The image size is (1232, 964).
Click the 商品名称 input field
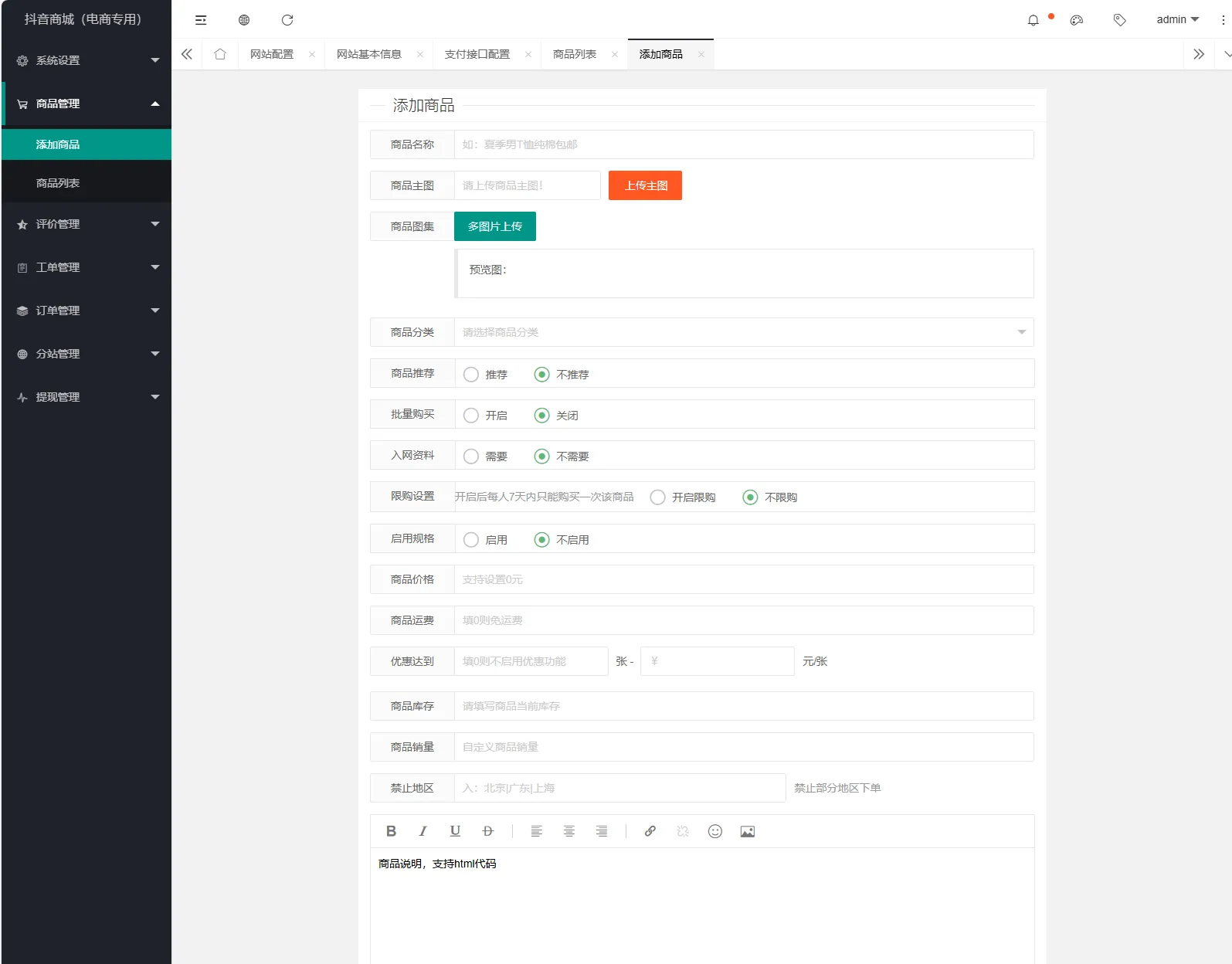[x=743, y=144]
